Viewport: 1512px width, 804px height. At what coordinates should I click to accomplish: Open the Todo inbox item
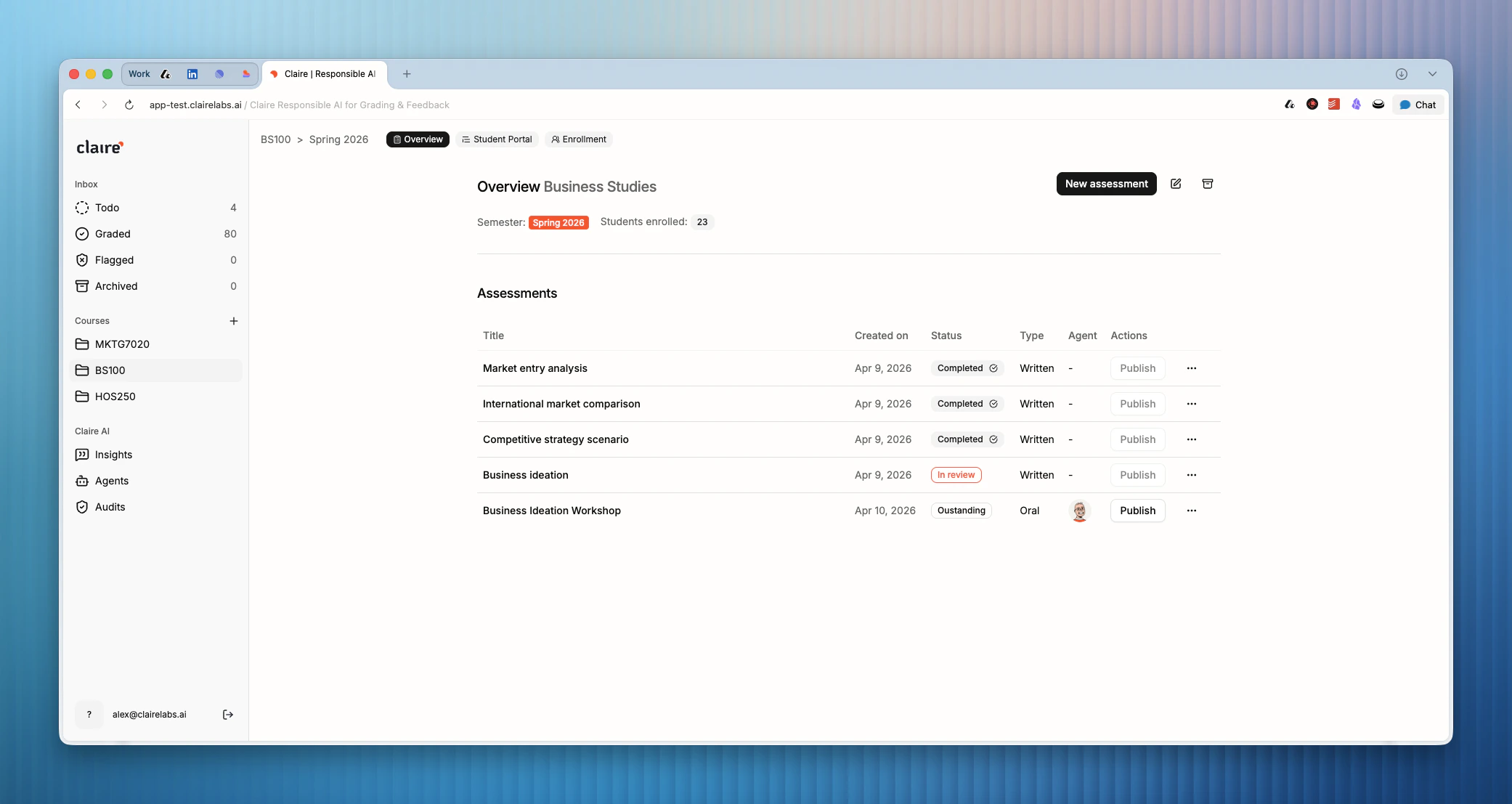coord(107,208)
